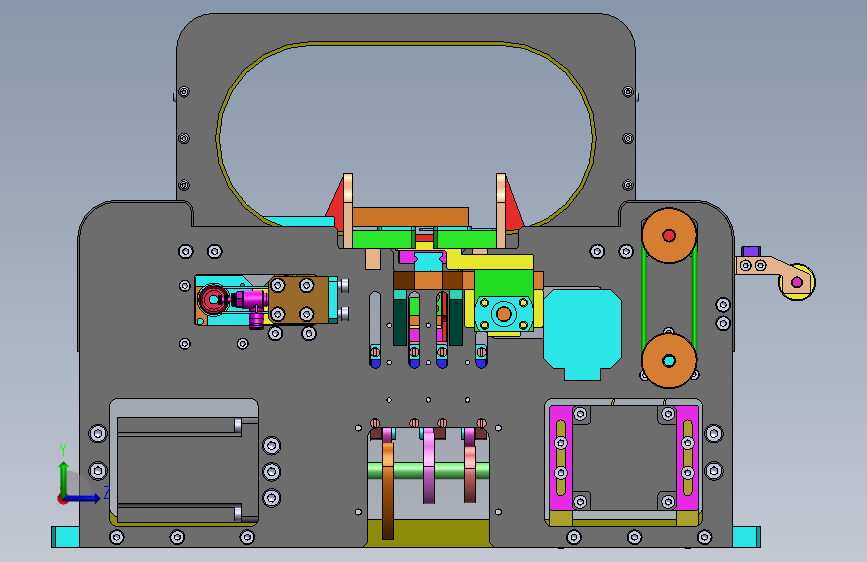Select the left magenta slotted bracket
The width and height of the screenshot is (867, 562).
point(561,457)
